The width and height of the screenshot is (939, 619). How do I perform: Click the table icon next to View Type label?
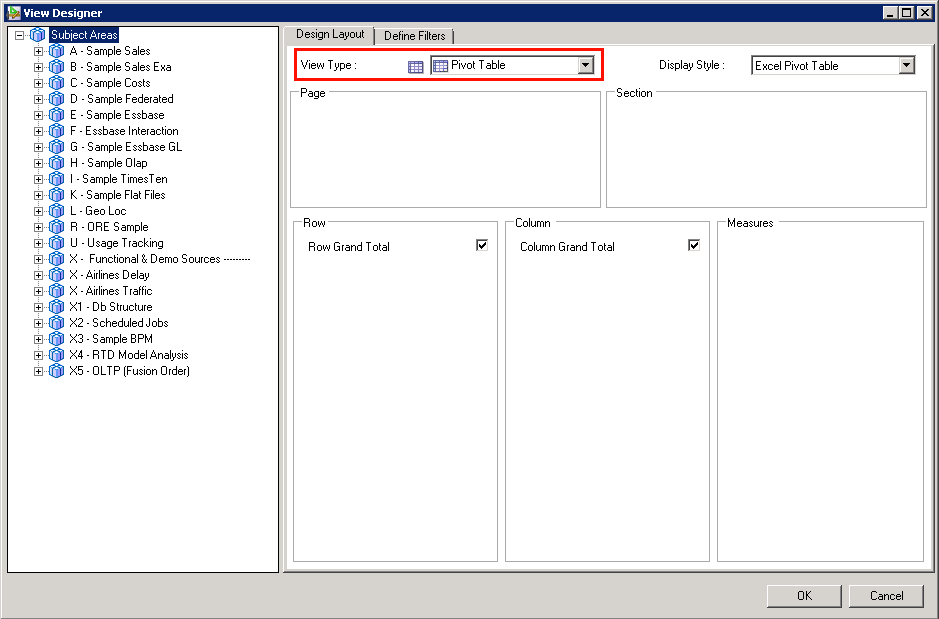click(416, 66)
